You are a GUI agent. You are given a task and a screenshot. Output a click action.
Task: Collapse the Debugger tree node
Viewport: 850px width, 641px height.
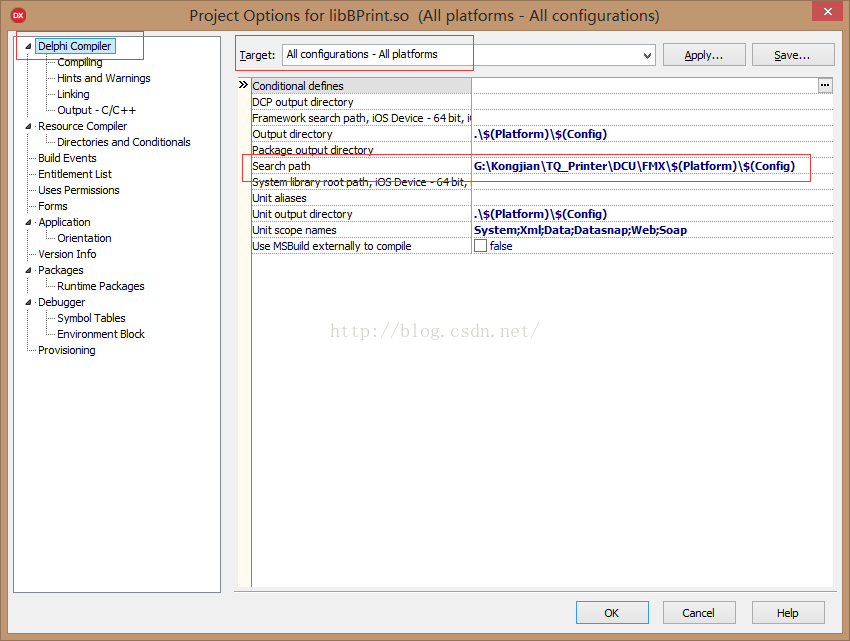(x=28, y=302)
